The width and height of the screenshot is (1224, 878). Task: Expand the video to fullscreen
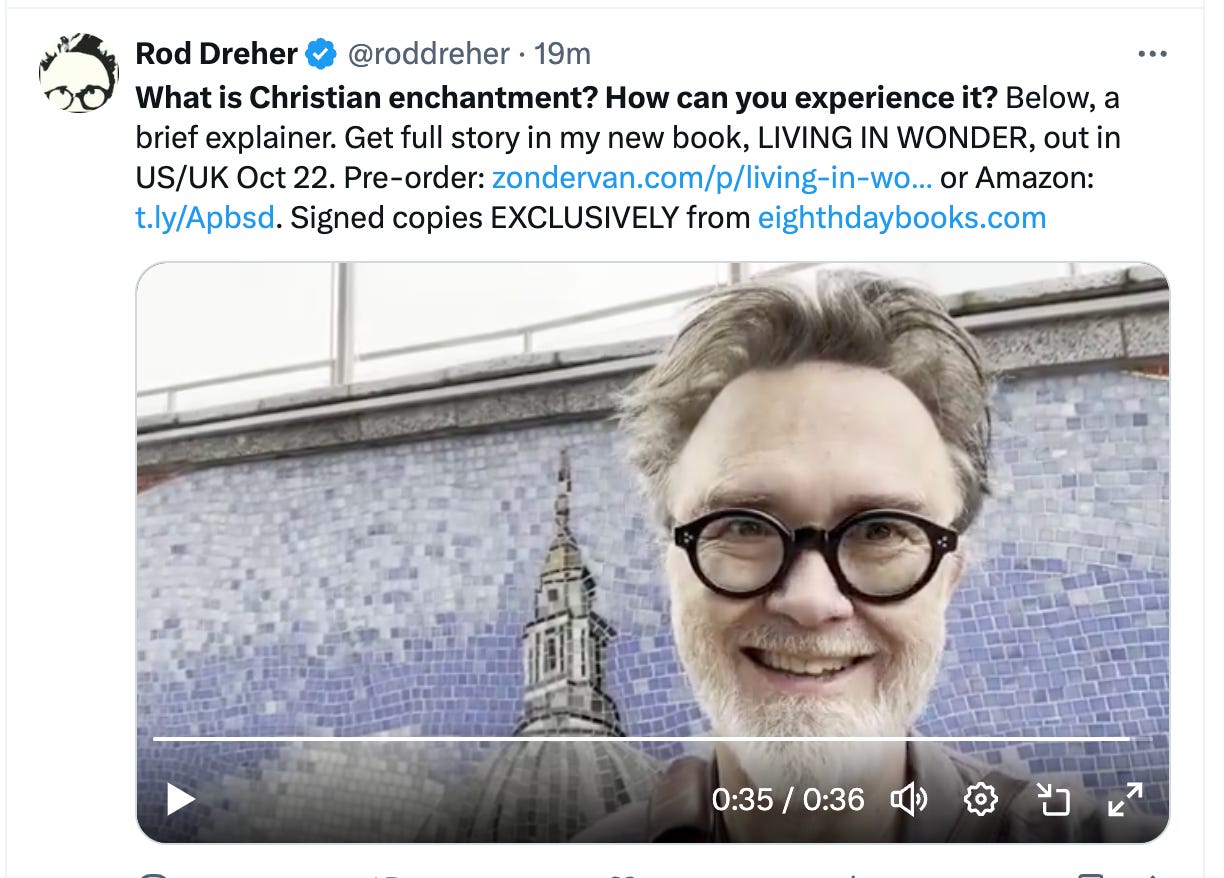pos(1126,799)
